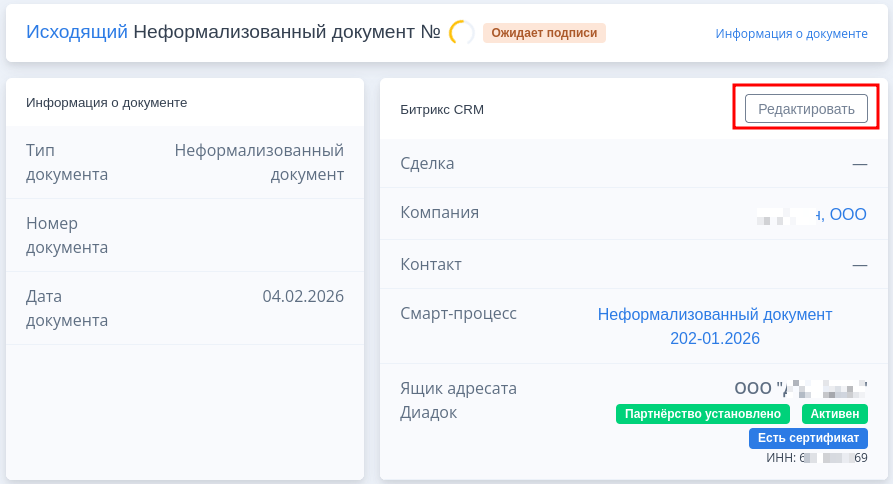Click the Партнёрство установлено green badge
893x484 pixels.
coord(702,414)
